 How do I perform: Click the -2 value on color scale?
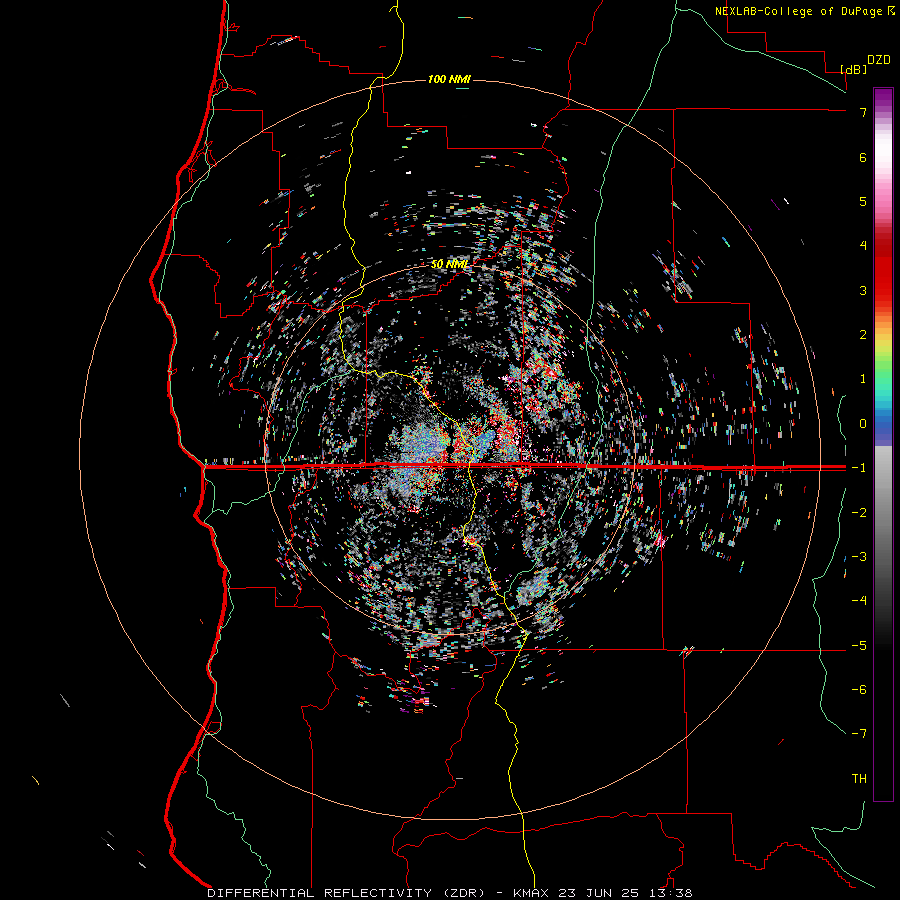[859, 513]
